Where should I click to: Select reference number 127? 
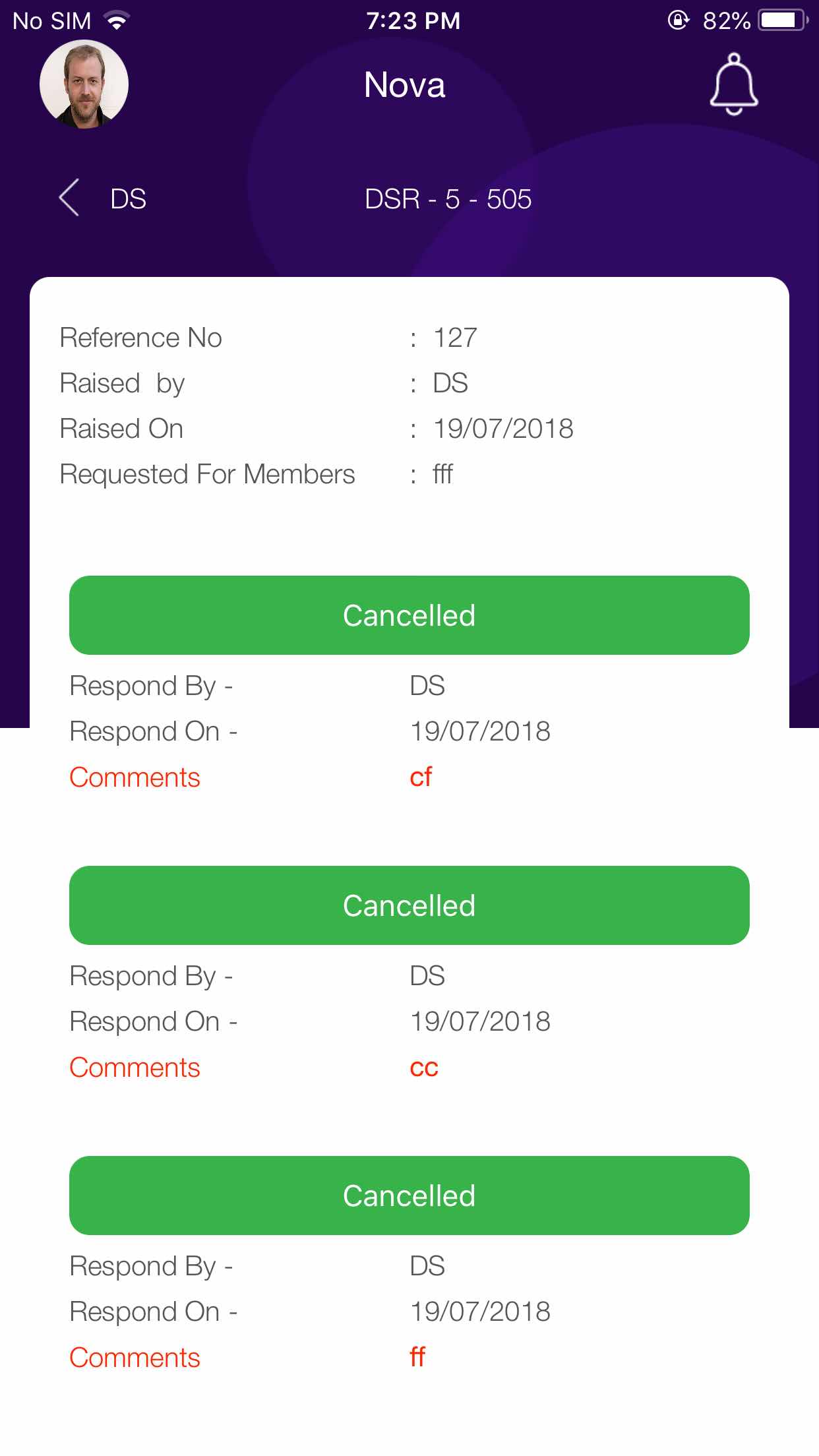454,338
